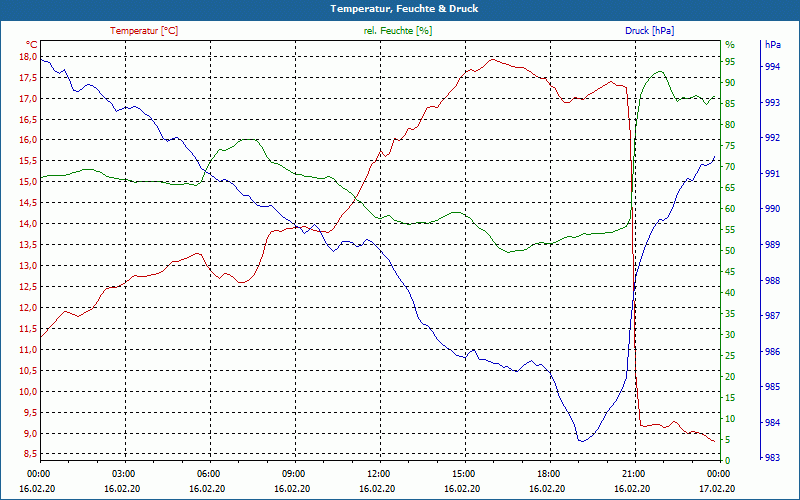Click the '987' pressure axis value

(x=772, y=316)
